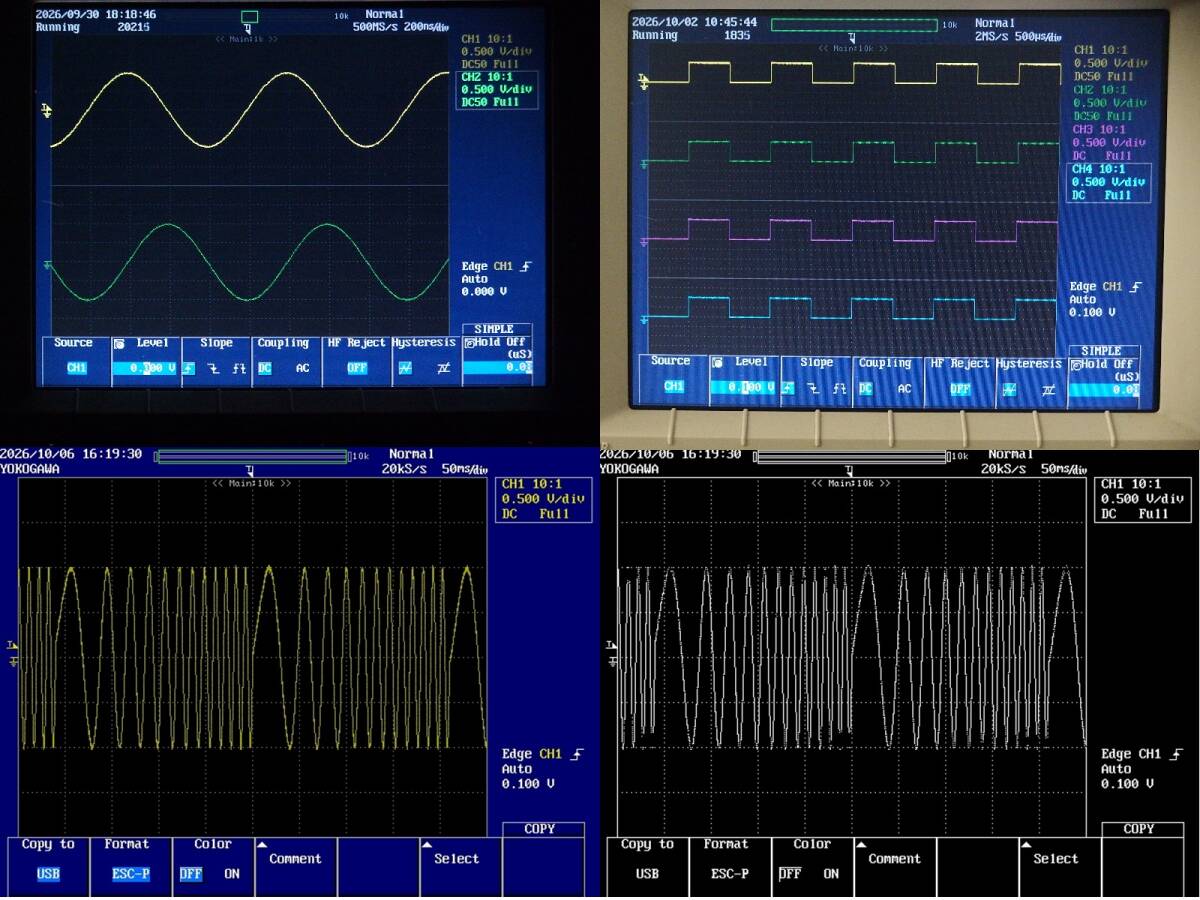Expand Comment submenu on blue screen
The height and width of the screenshot is (900, 1200).
click(295, 866)
